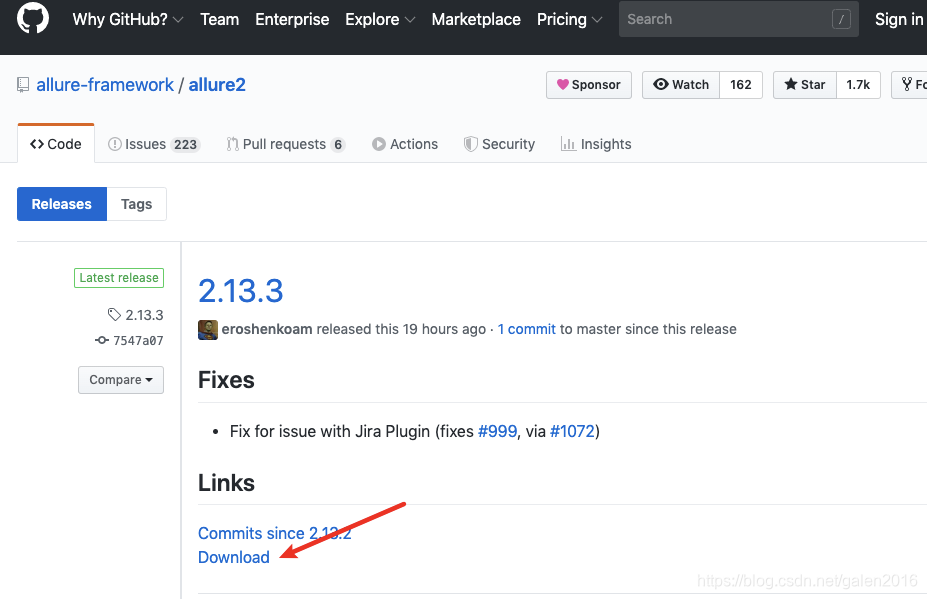
Task: Open the 162 watchers count
Action: click(741, 85)
